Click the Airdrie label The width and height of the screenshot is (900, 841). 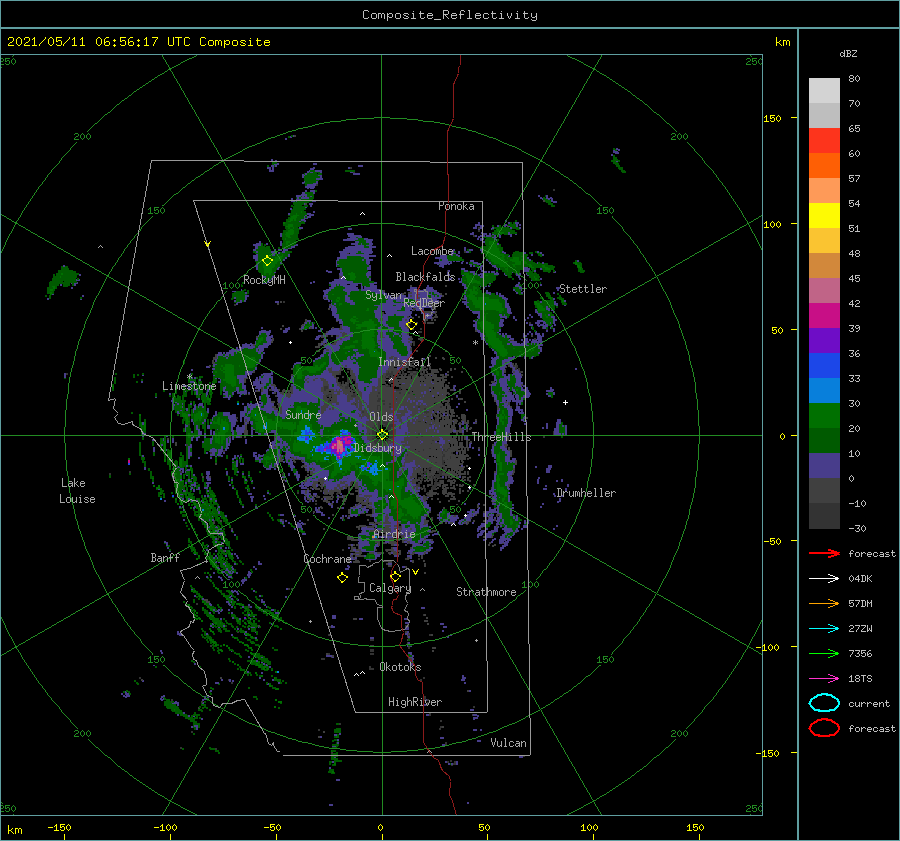click(394, 534)
